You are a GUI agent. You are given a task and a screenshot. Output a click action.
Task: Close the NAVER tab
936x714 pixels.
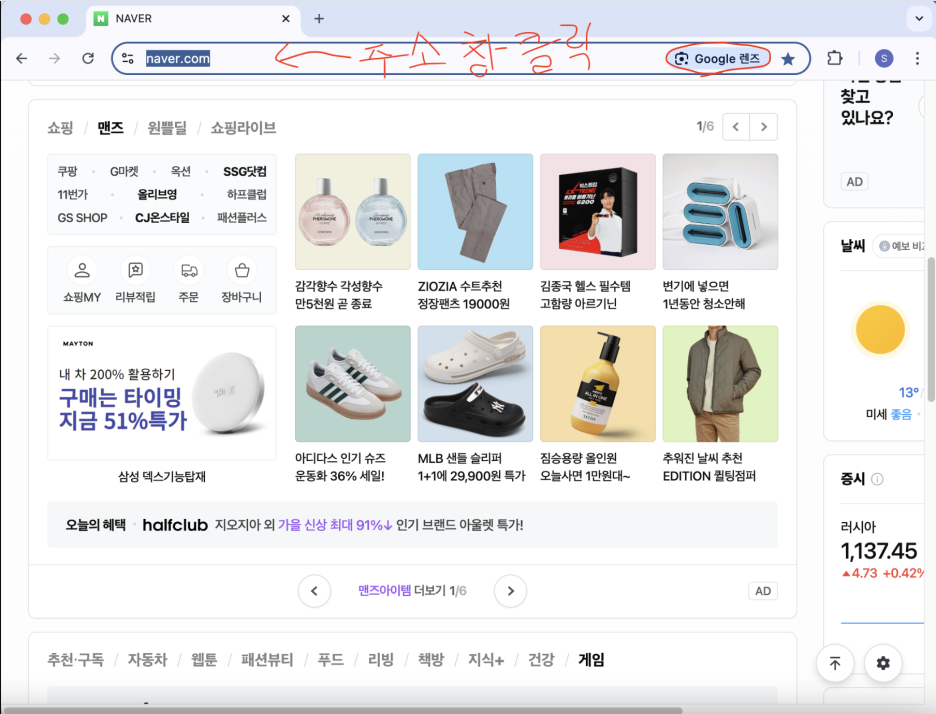pos(286,19)
